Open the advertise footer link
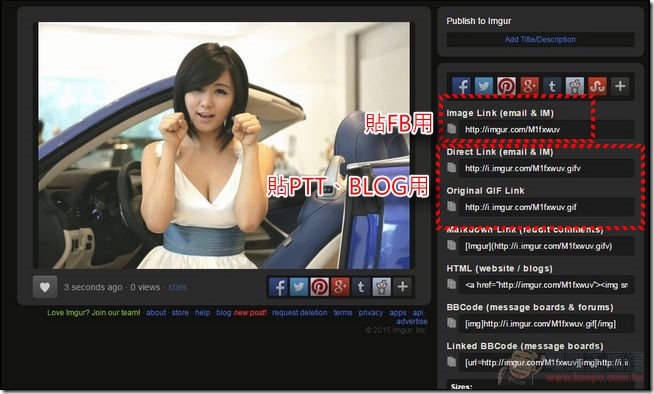654x394 pixels. tap(412, 321)
